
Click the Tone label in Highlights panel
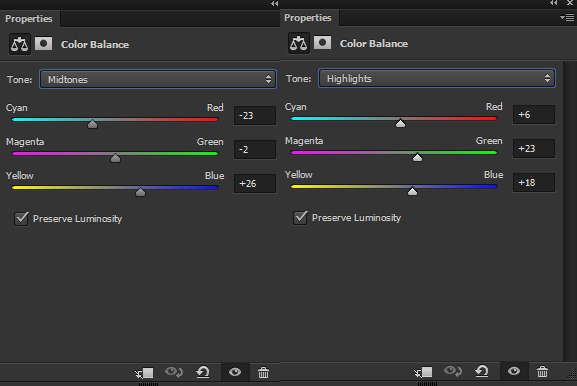click(x=298, y=78)
